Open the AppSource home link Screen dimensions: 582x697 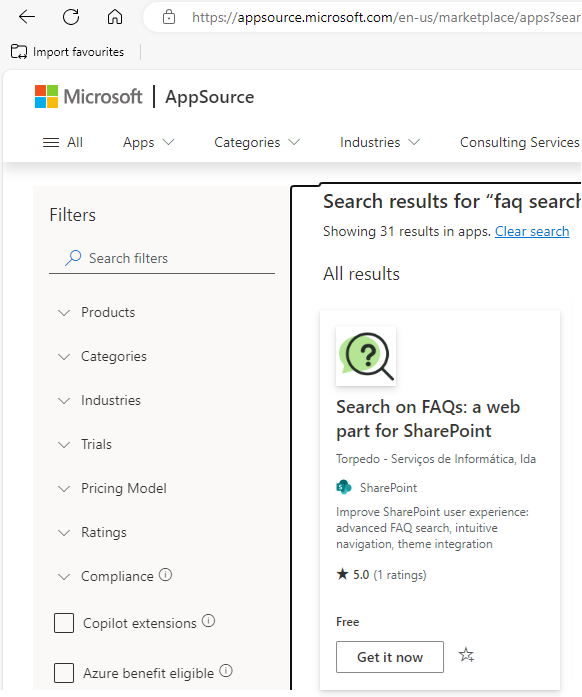click(x=209, y=97)
